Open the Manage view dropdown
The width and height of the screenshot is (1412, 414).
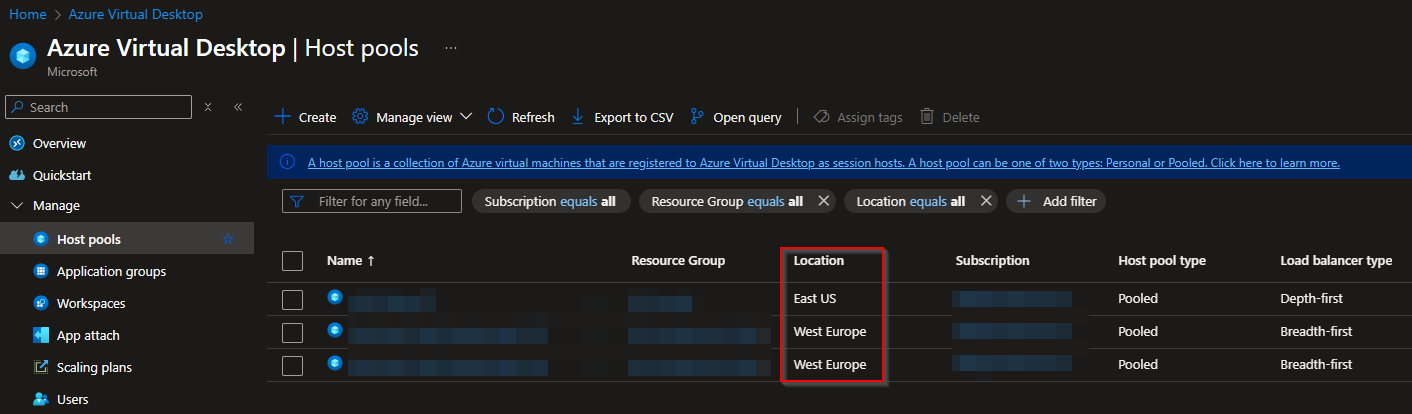412,117
